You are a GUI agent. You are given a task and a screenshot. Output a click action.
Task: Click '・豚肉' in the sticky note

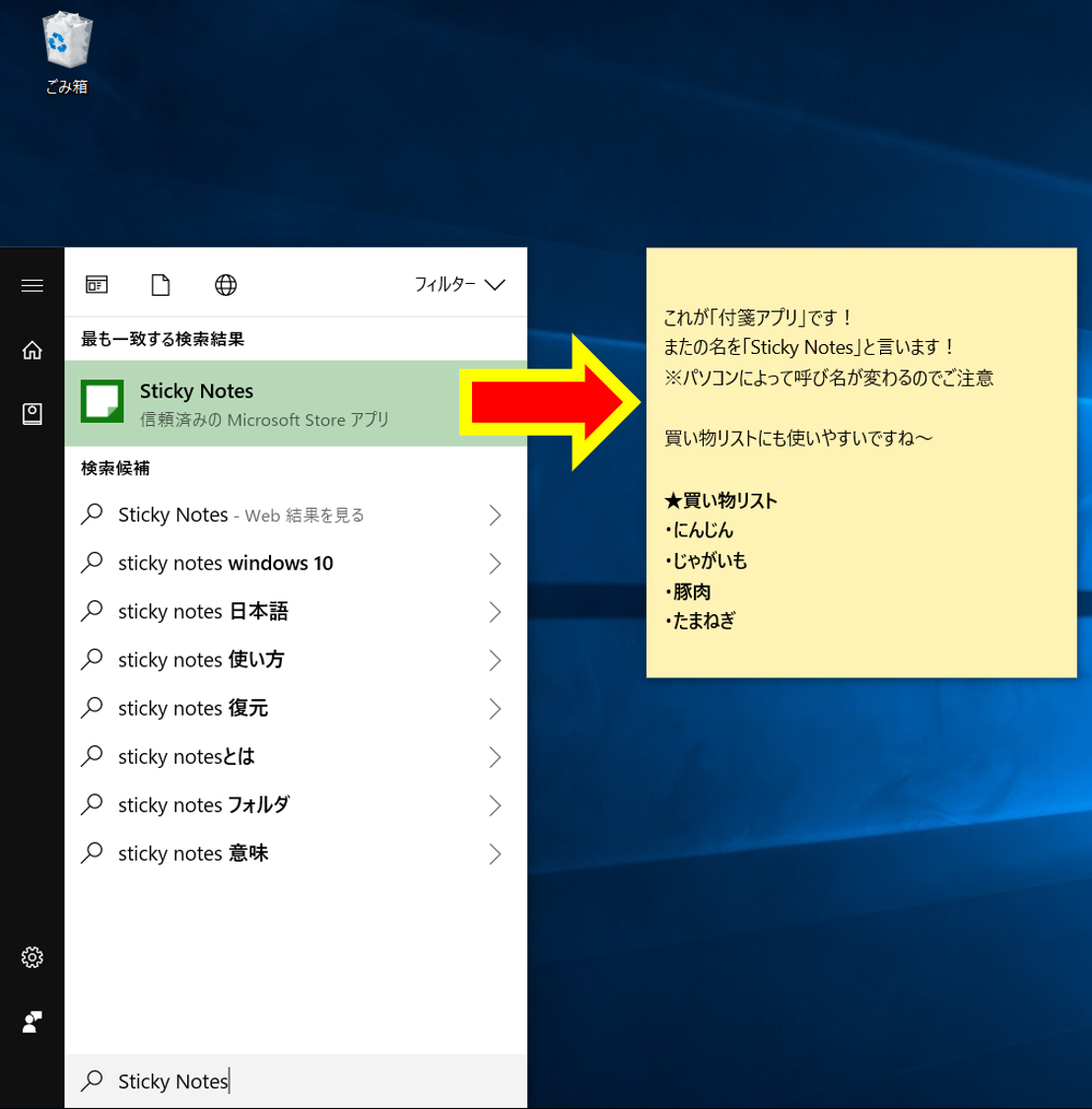click(x=688, y=591)
